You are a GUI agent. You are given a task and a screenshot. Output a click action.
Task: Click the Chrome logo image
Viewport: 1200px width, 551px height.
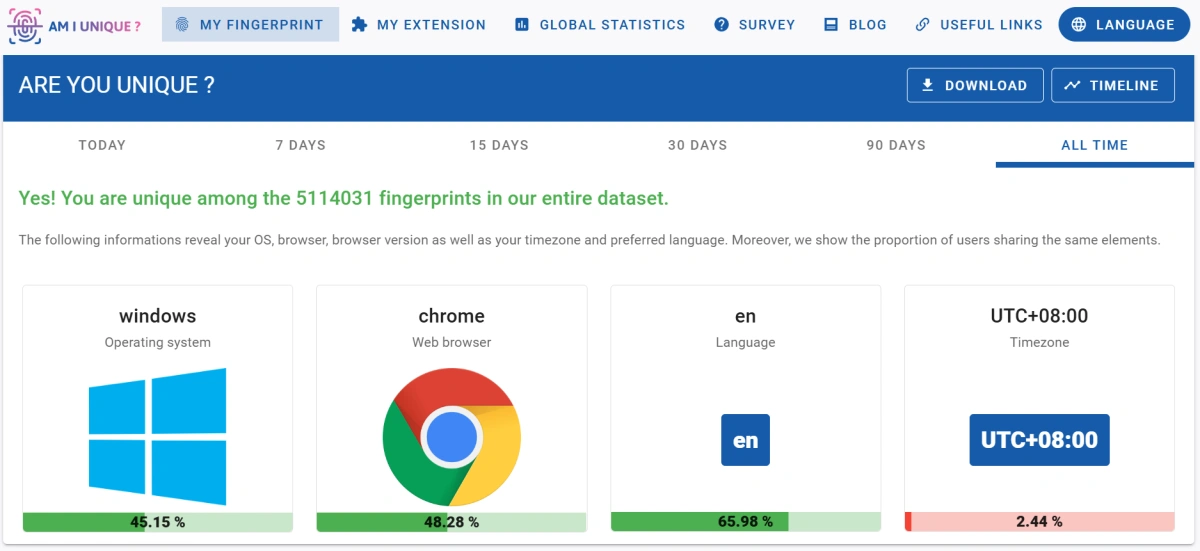(x=451, y=437)
